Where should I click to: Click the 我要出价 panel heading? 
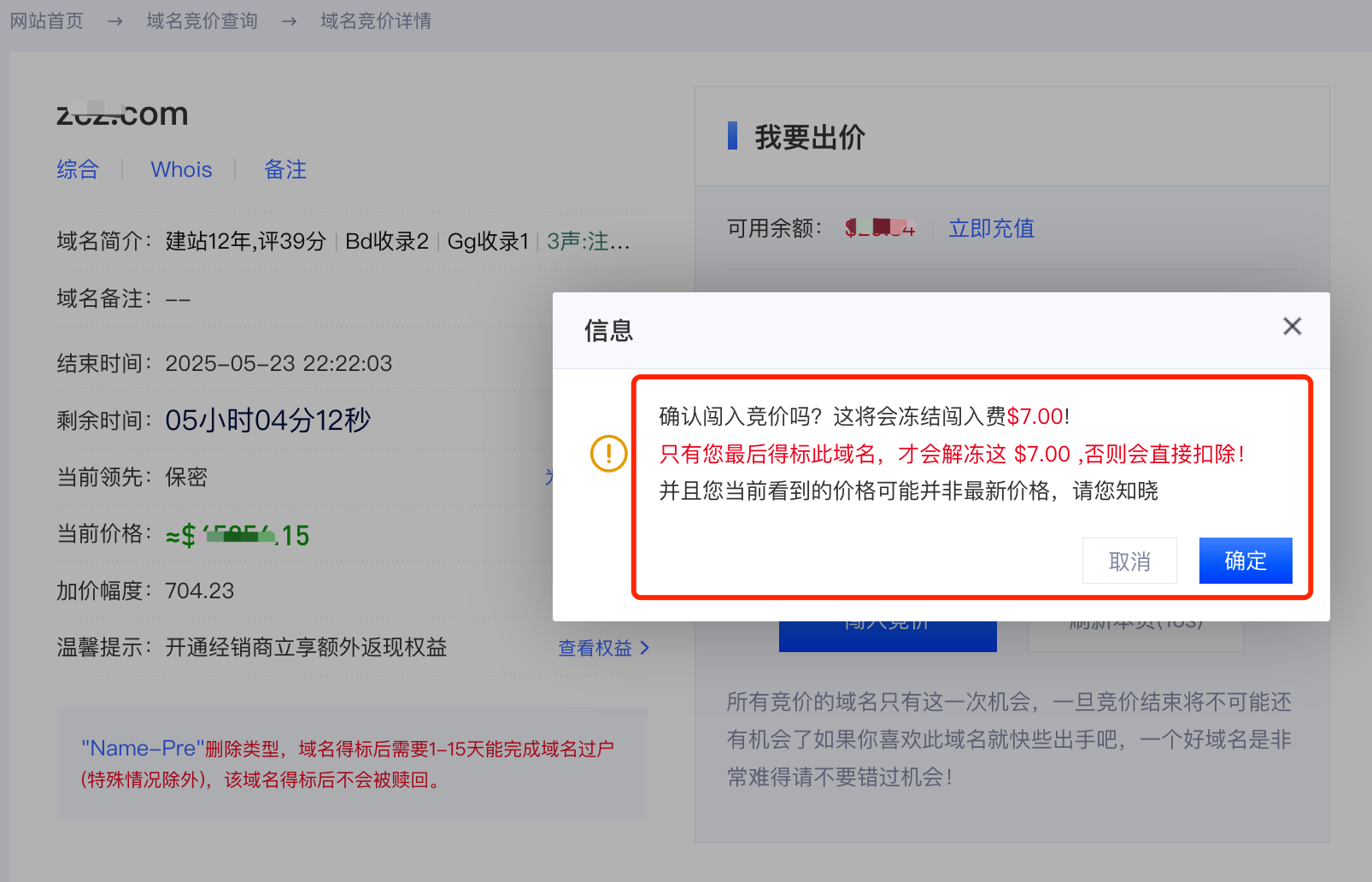click(x=809, y=137)
